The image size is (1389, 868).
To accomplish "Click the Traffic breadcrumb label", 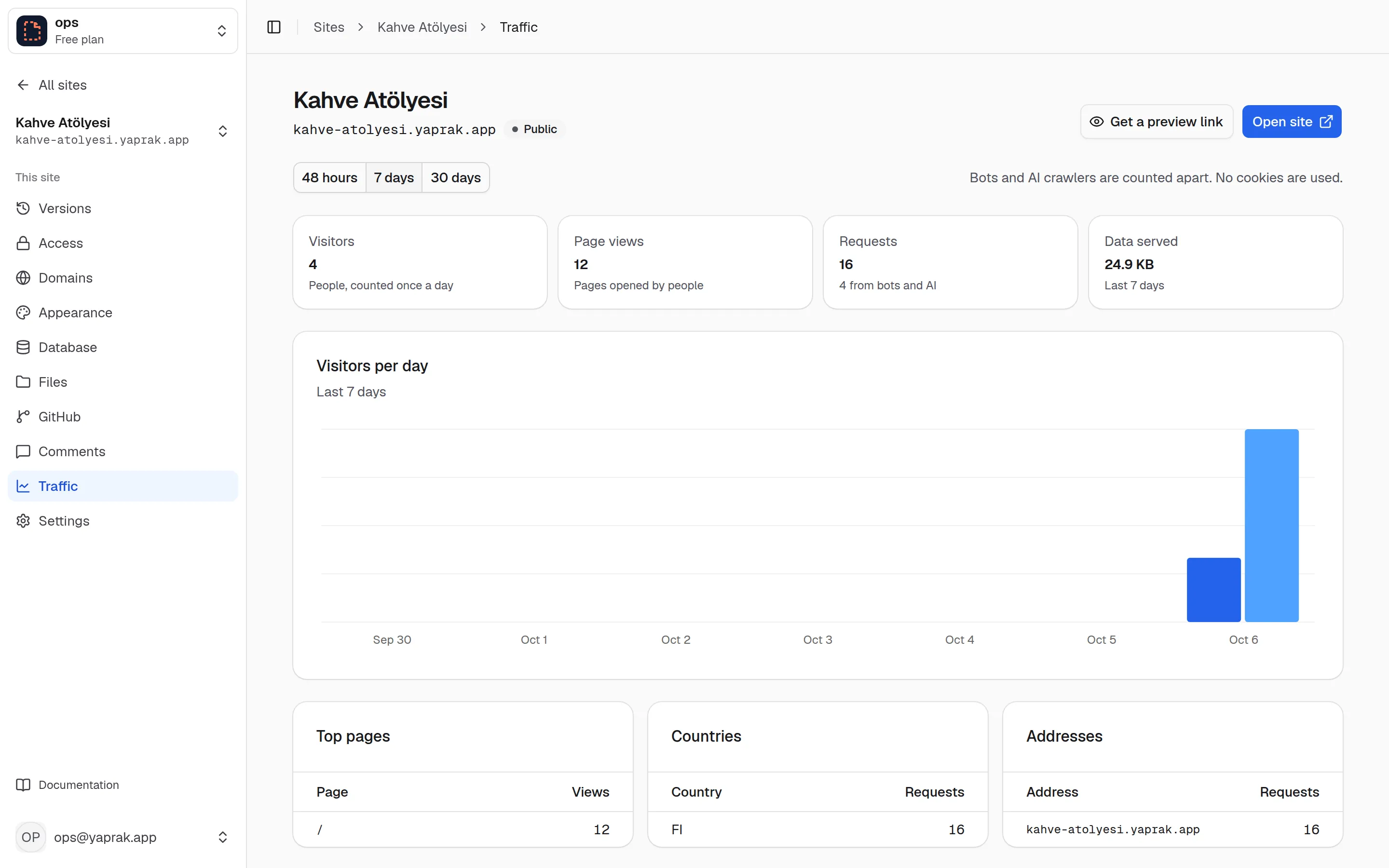I will (x=518, y=27).
